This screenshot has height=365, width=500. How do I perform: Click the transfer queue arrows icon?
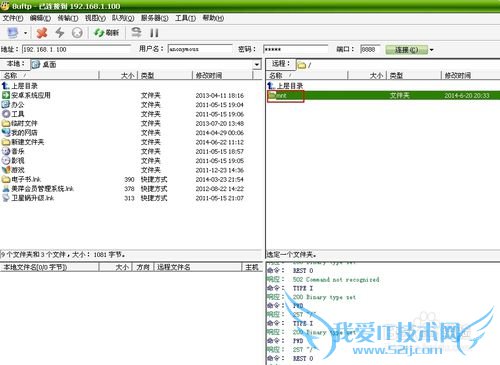click(x=136, y=32)
